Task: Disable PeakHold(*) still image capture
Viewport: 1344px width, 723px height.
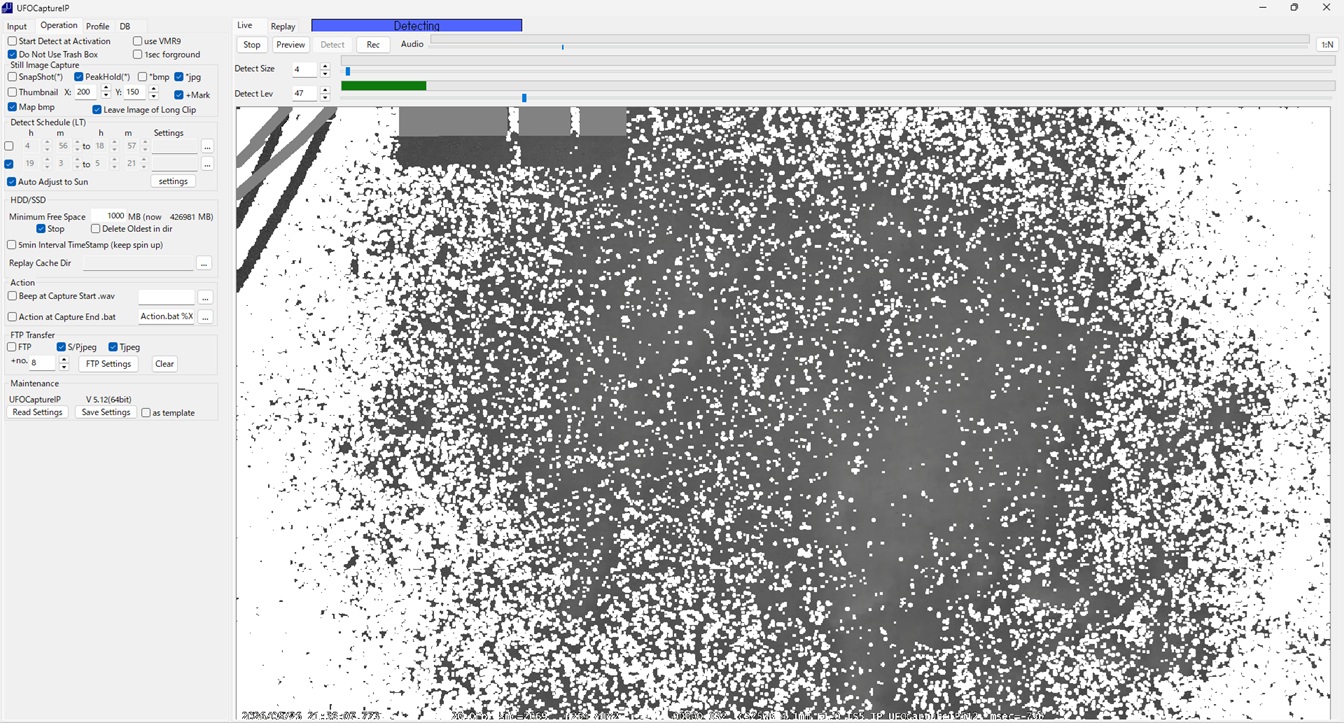Action: (79, 77)
